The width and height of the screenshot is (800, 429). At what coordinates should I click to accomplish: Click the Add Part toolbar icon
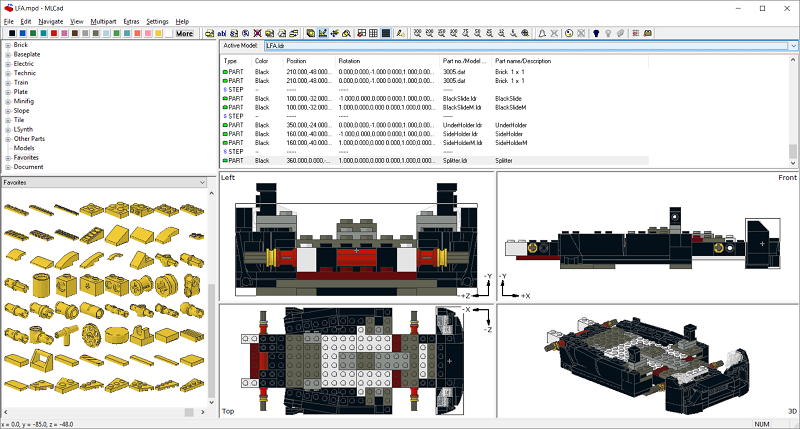209,33
